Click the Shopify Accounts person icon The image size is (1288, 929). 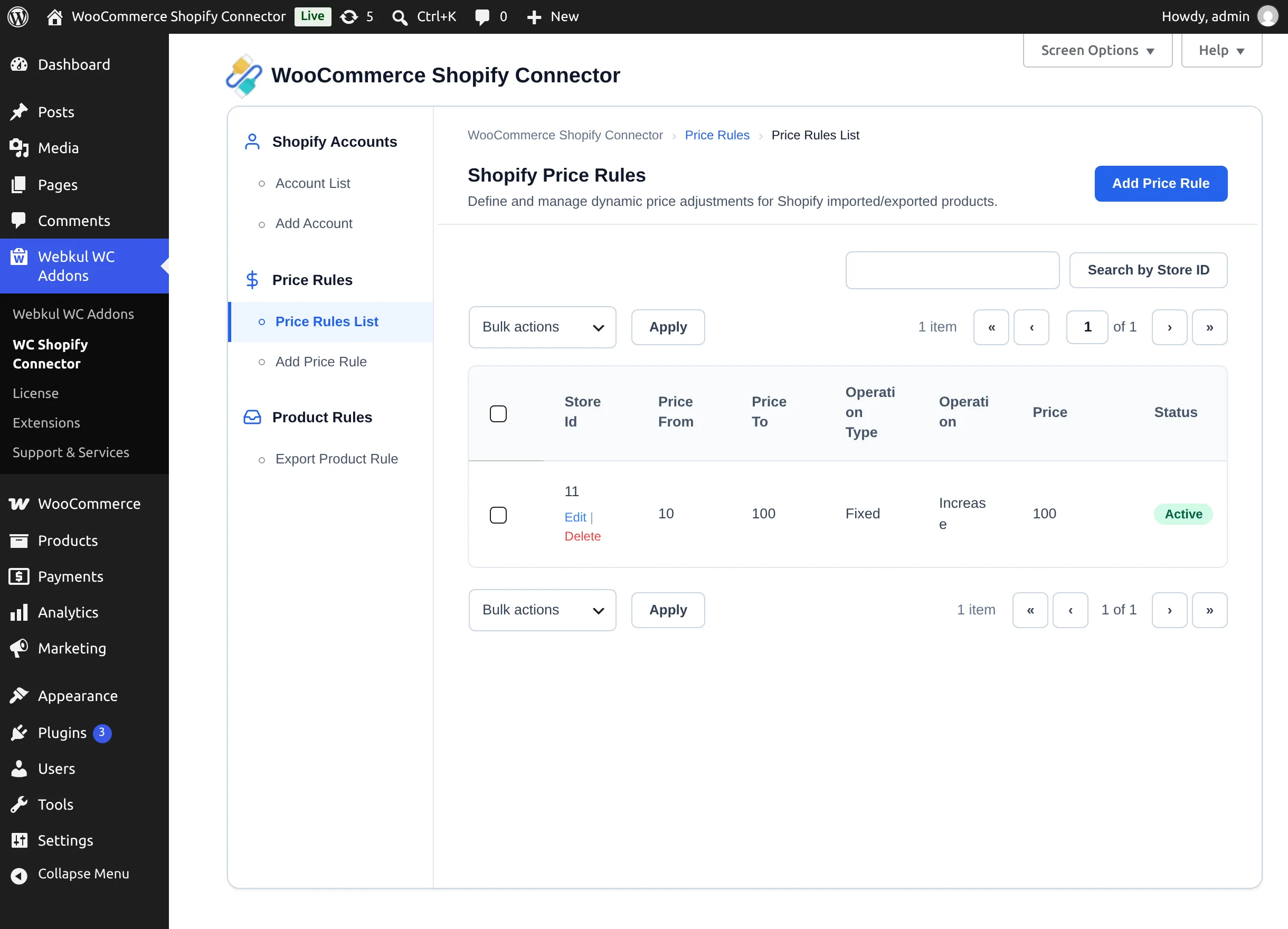tap(252, 141)
